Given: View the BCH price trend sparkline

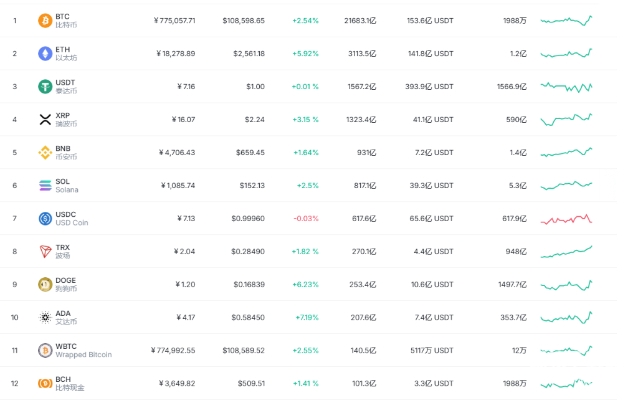Looking at the screenshot, I should click(x=566, y=383).
